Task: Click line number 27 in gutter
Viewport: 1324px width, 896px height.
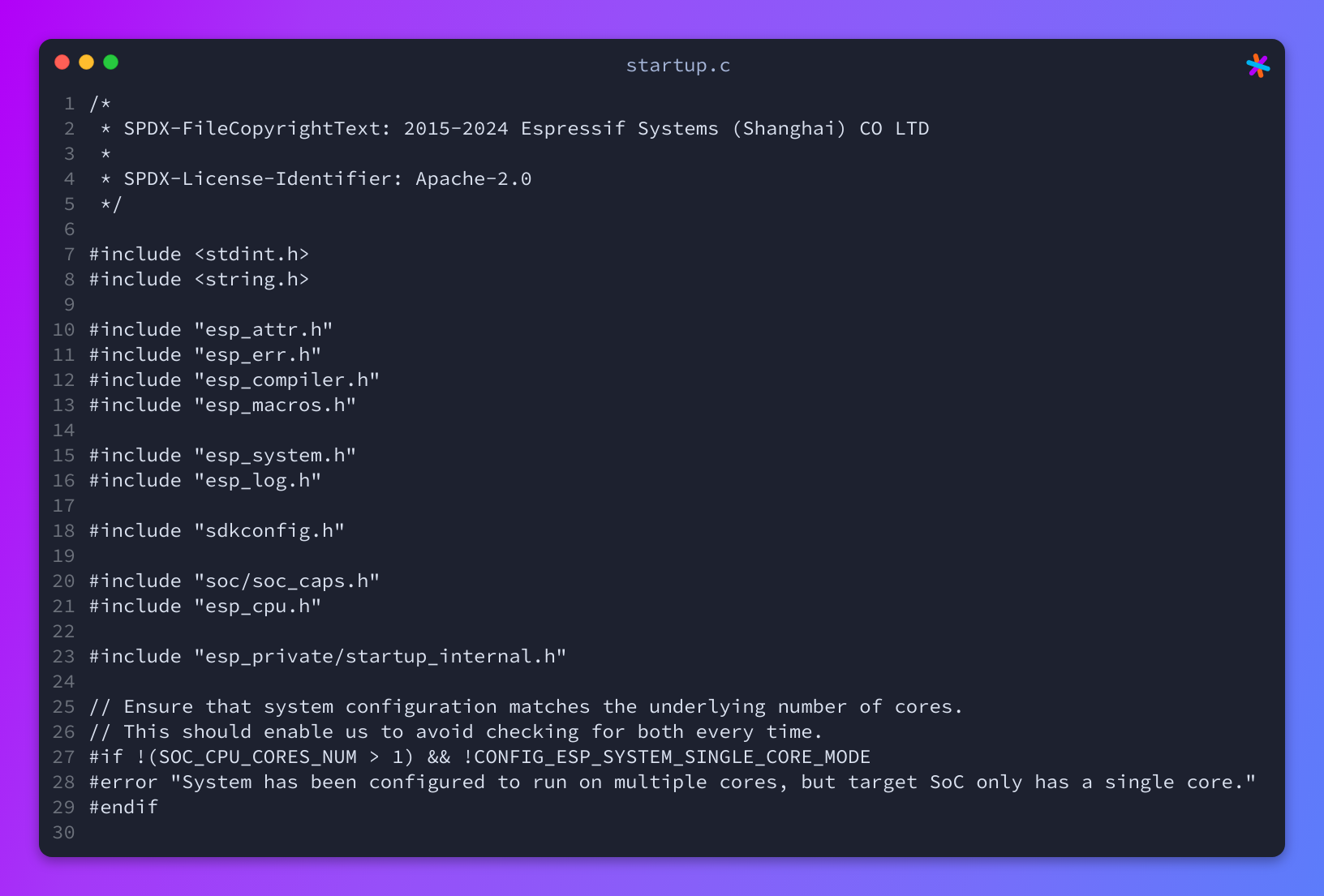Action: (x=63, y=757)
